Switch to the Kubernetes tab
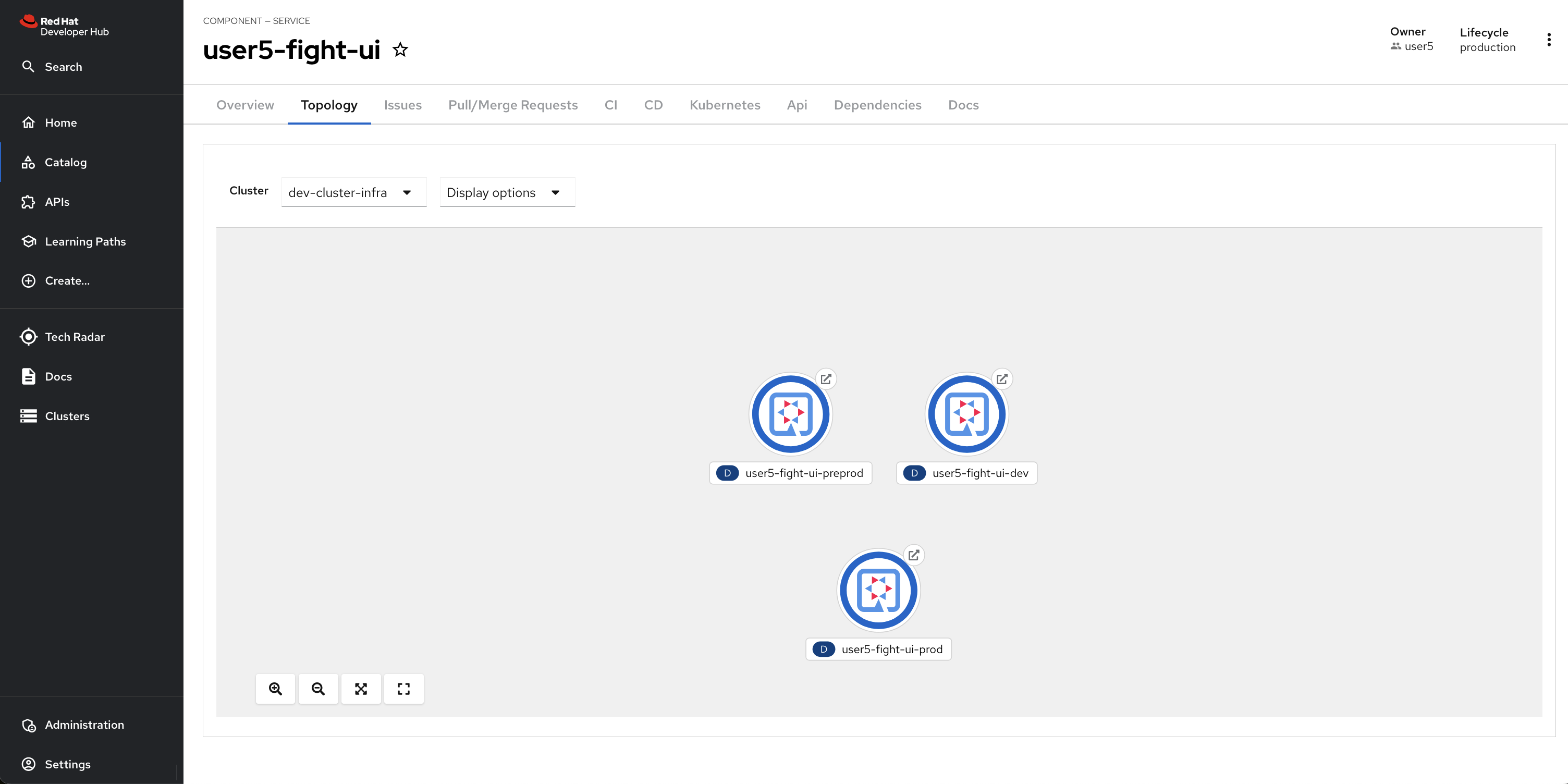Viewport: 1568px width, 784px height. (725, 105)
